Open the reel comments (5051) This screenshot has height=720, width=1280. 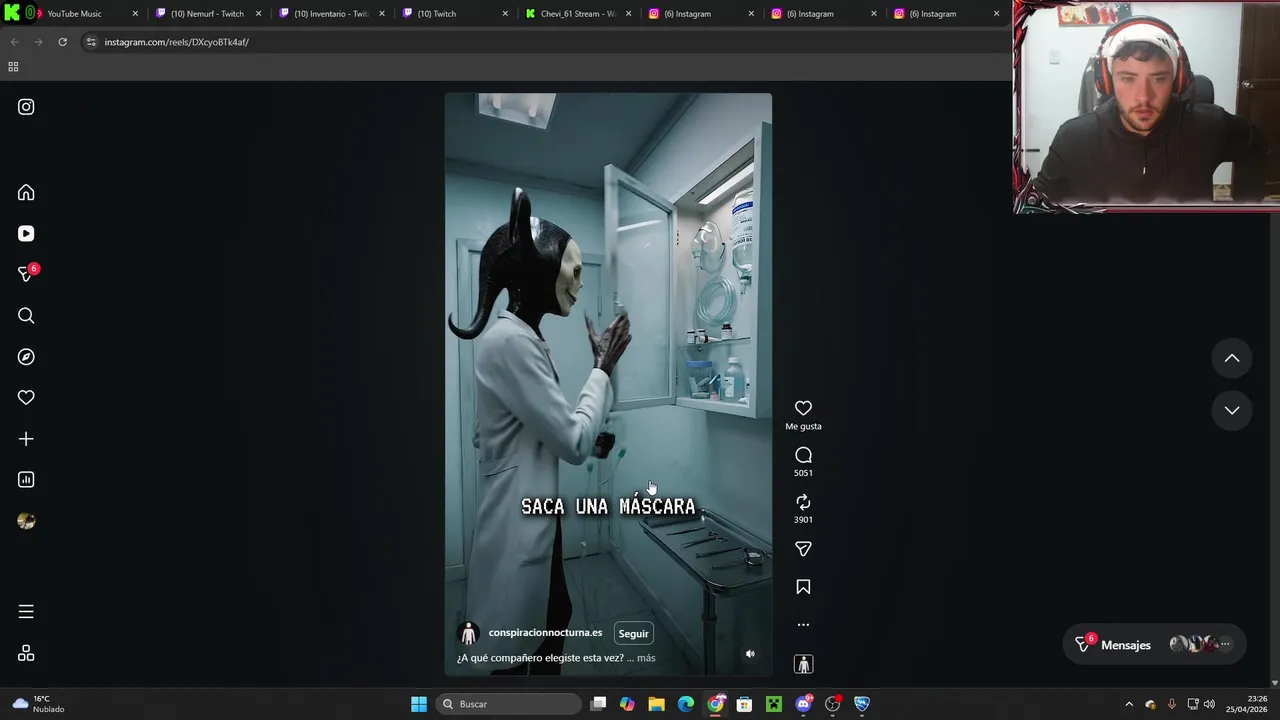[x=803, y=455]
